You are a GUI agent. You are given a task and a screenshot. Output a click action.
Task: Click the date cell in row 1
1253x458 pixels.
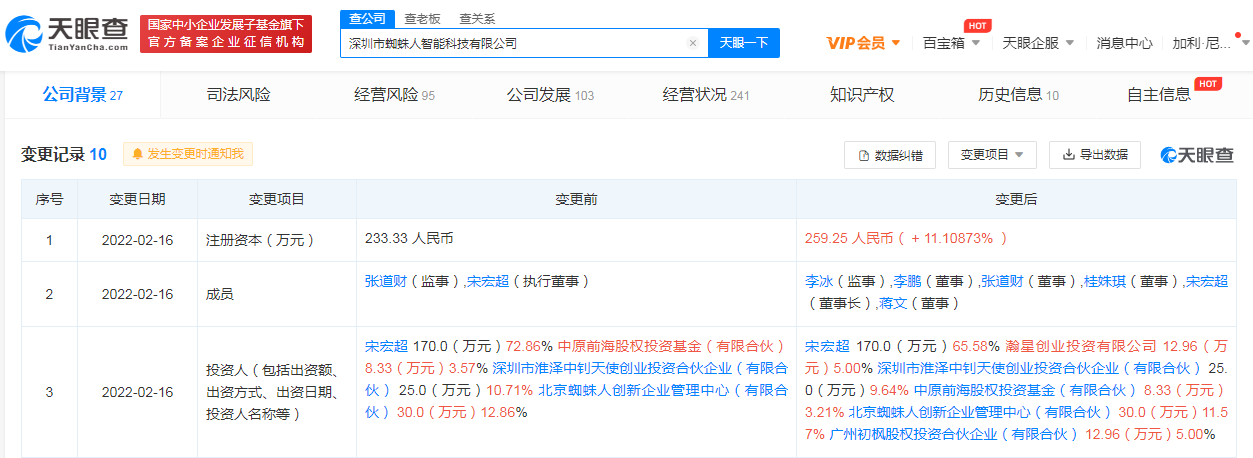point(138,240)
